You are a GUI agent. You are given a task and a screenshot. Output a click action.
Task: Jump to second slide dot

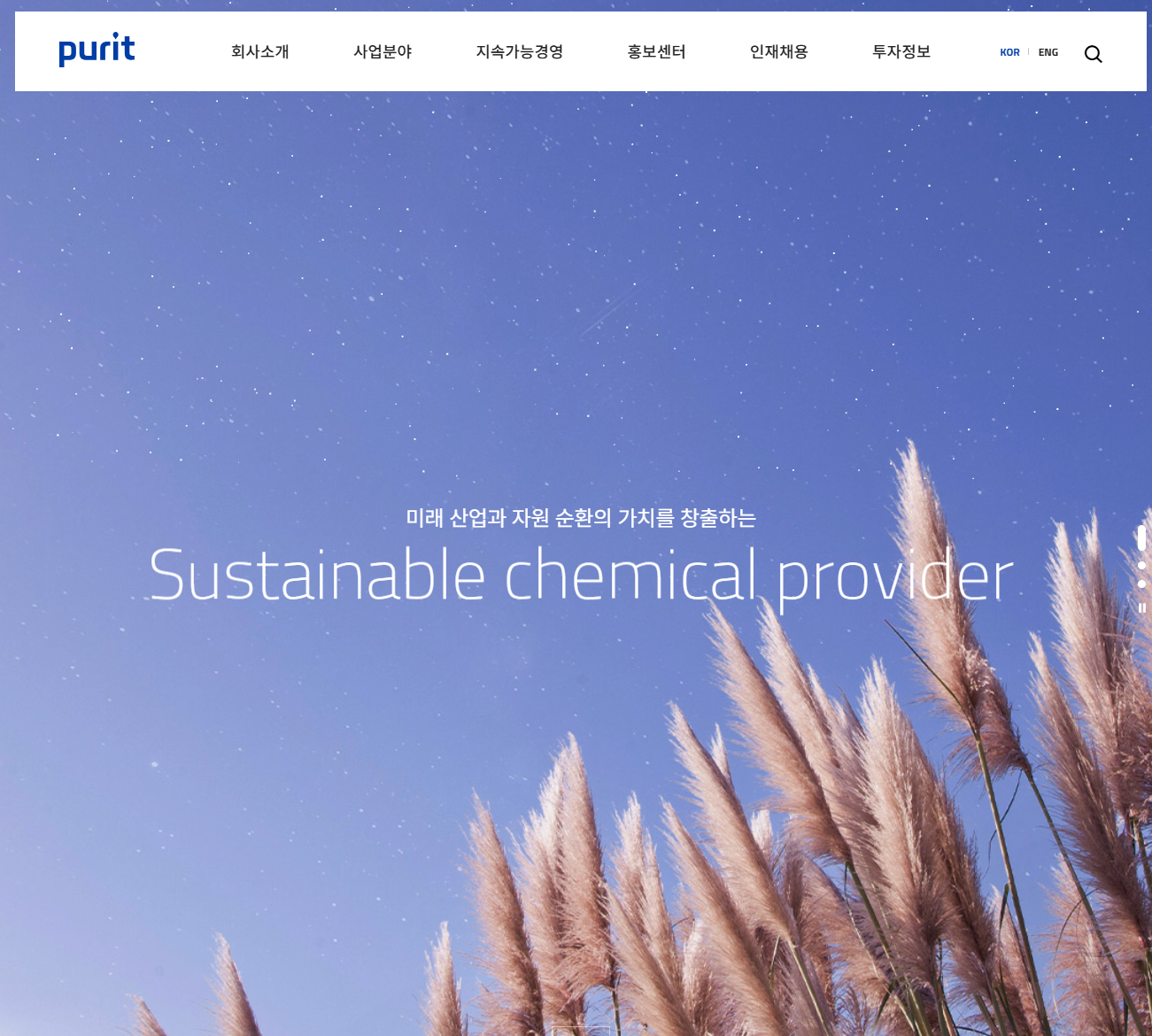(1142, 565)
